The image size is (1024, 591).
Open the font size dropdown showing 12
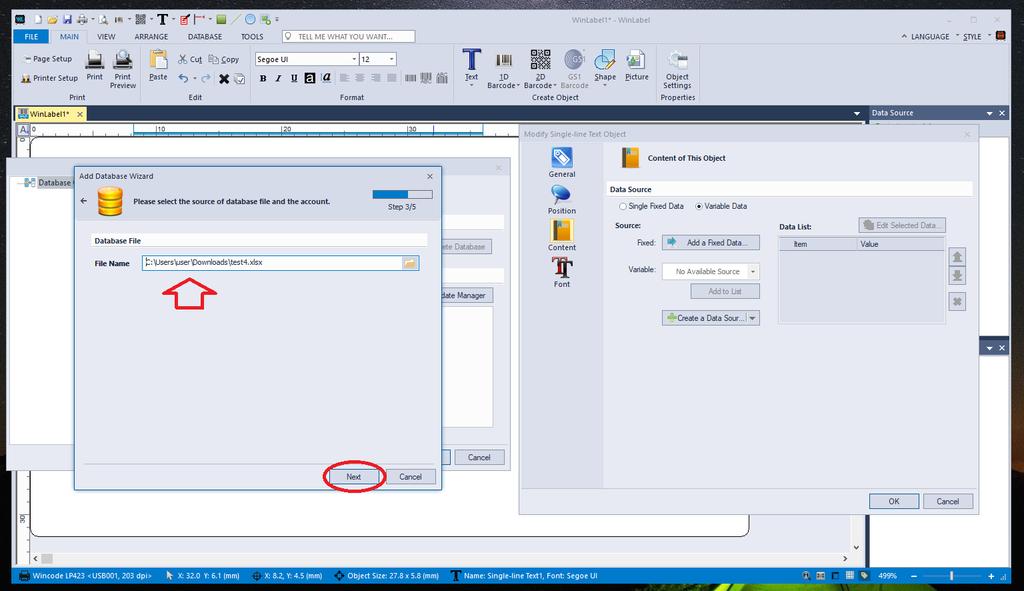(x=391, y=59)
